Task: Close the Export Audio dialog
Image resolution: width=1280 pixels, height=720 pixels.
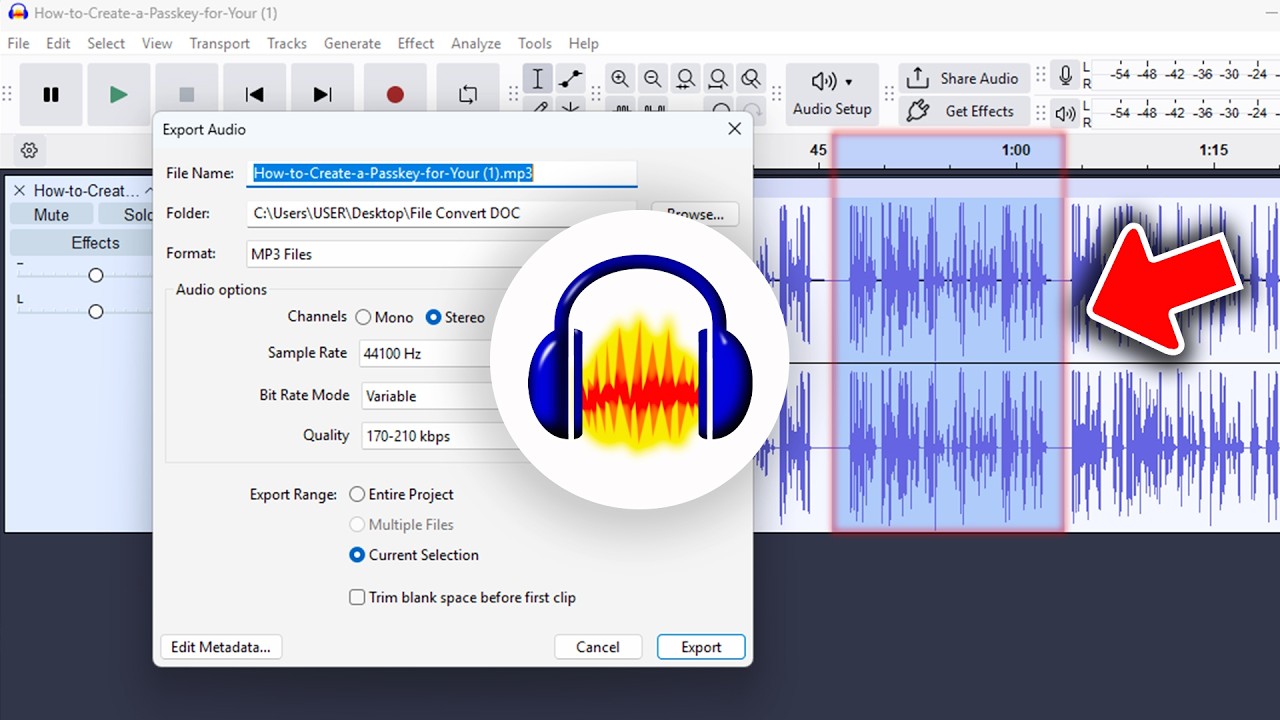Action: (735, 129)
